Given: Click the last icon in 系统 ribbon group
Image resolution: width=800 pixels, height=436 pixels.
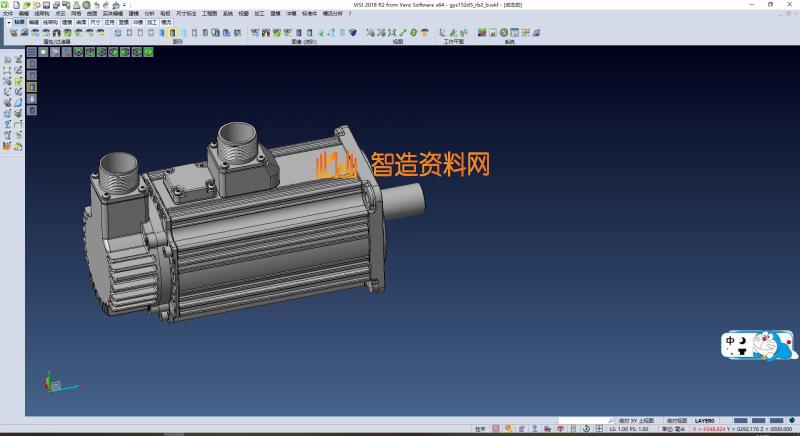Looking at the screenshot, I should (x=536, y=33).
